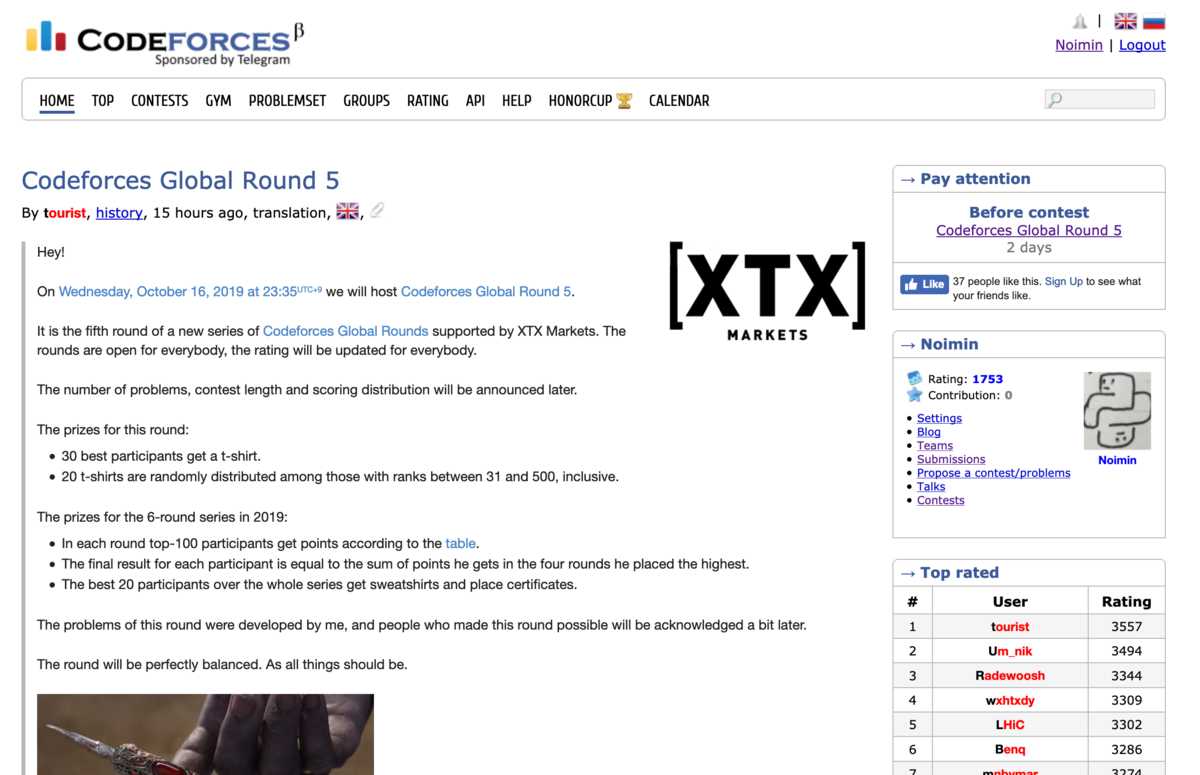This screenshot has height=775, width=1200.
Task: Open the GYM section
Action: 218,100
